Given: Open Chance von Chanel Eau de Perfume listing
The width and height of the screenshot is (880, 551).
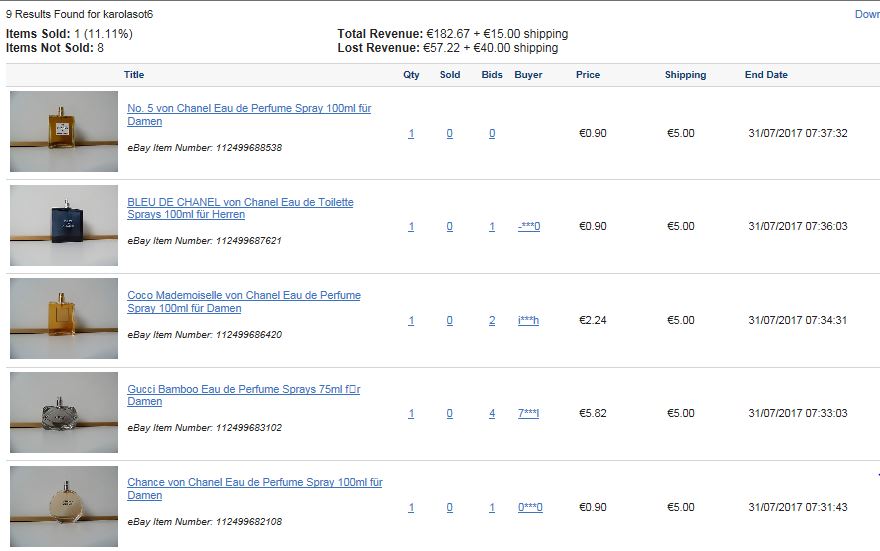Looking at the screenshot, I should (255, 489).
